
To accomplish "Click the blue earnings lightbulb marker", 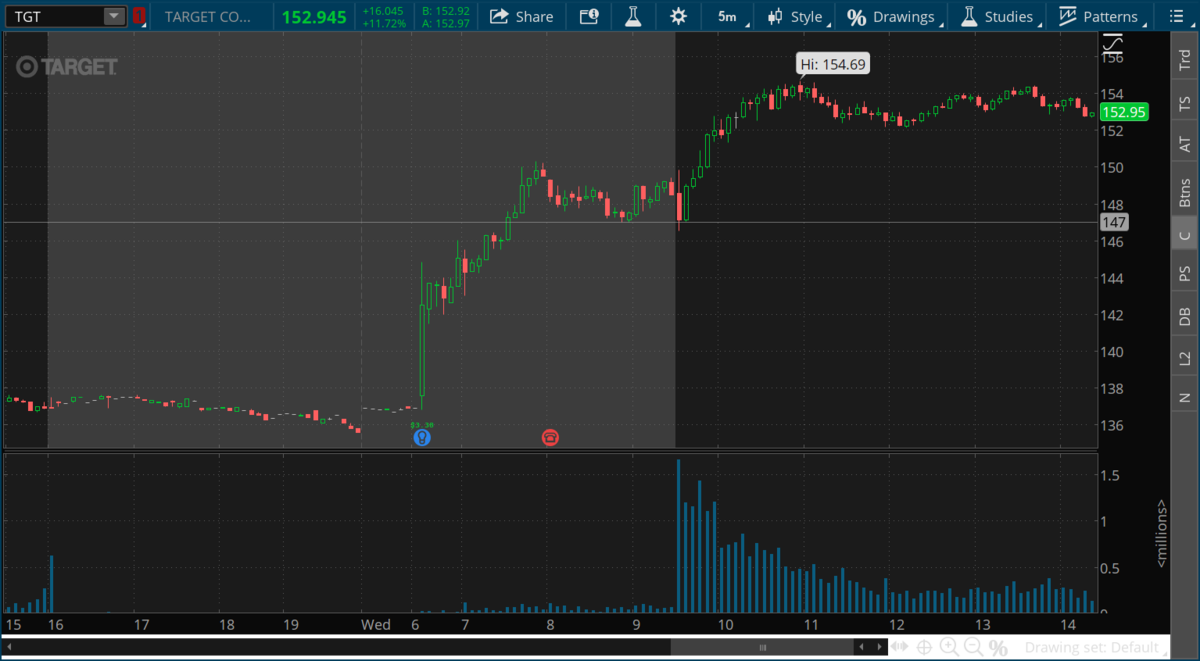I will (422, 437).
